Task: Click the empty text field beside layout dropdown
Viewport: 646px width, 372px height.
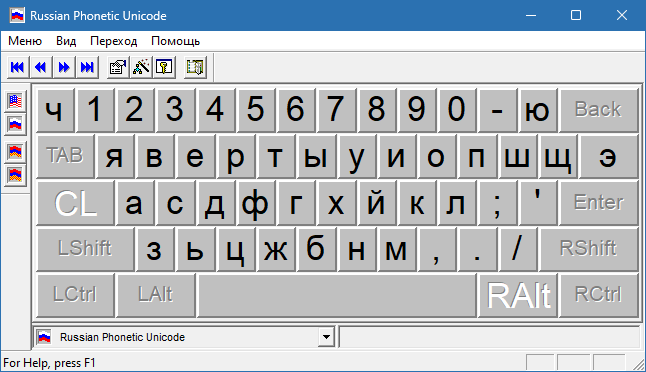Action: coord(490,337)
